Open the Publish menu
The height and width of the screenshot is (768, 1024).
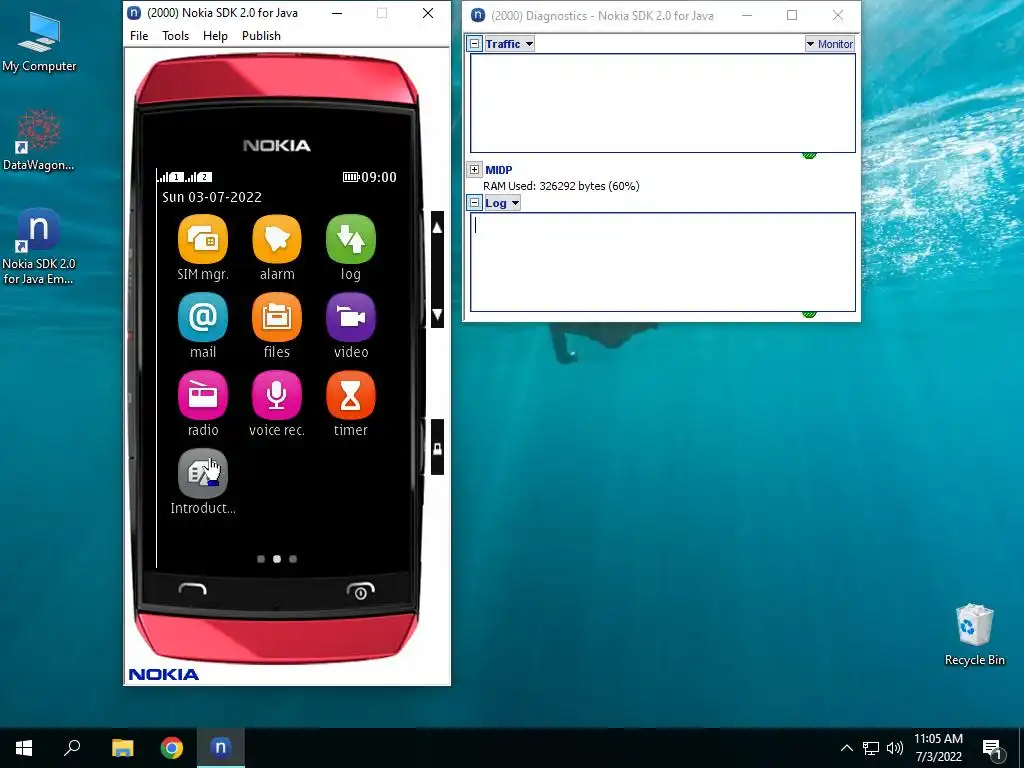click(x=261, y=36)
